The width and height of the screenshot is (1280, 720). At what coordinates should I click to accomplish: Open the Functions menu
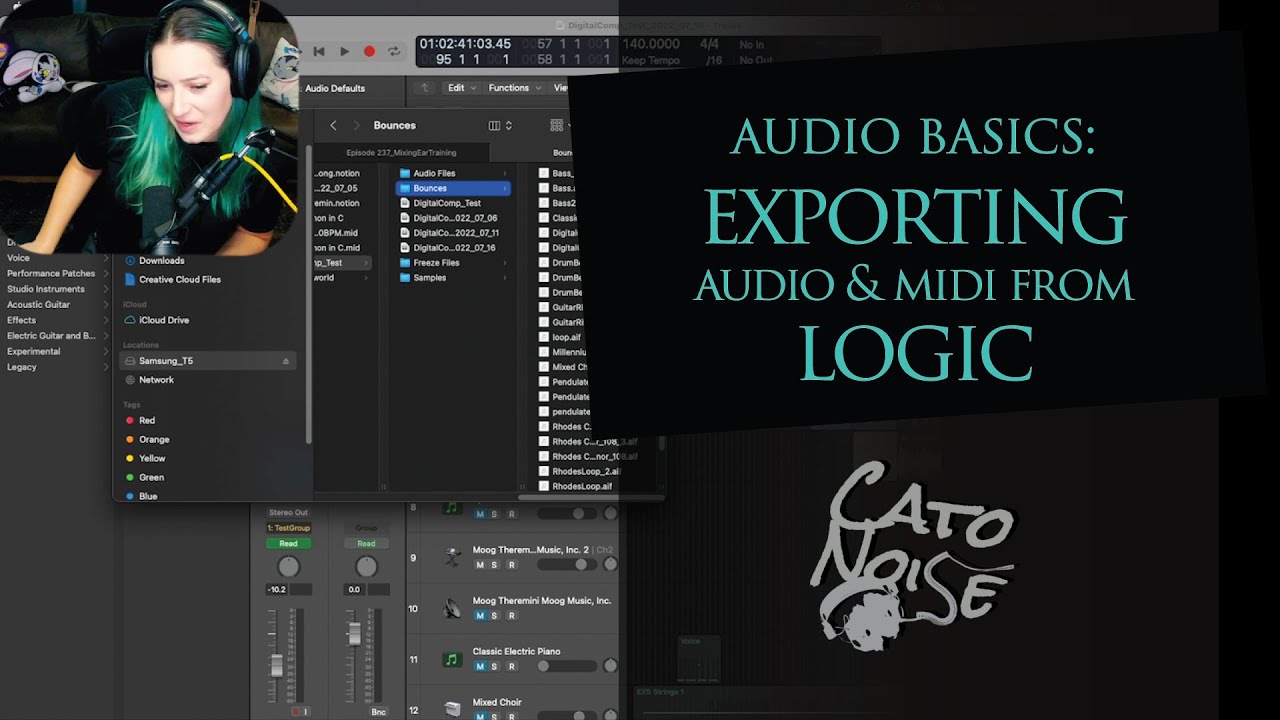pyautogui.click(x=514, y=88)
